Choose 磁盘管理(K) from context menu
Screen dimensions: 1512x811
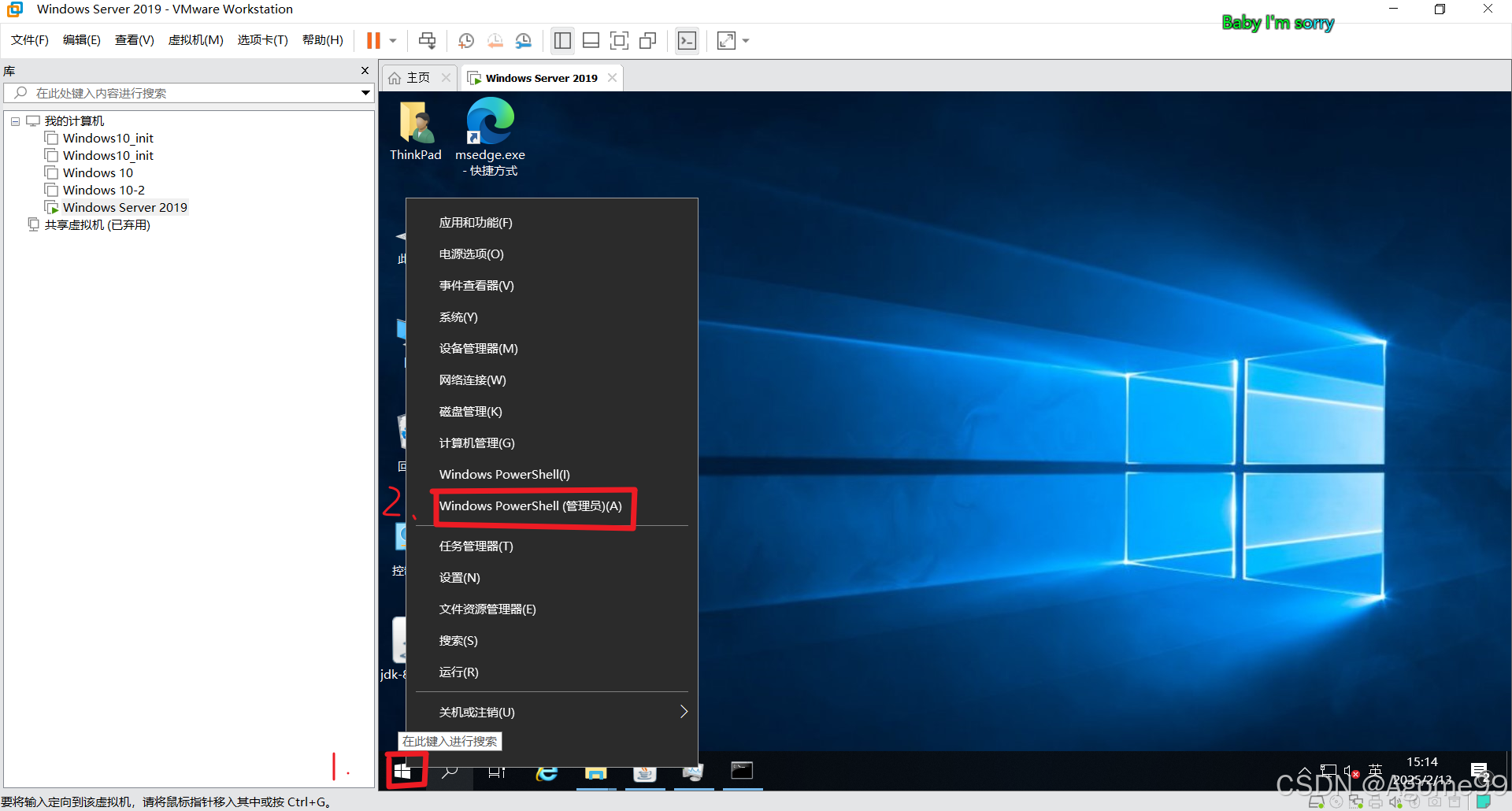tap(551, 412)
